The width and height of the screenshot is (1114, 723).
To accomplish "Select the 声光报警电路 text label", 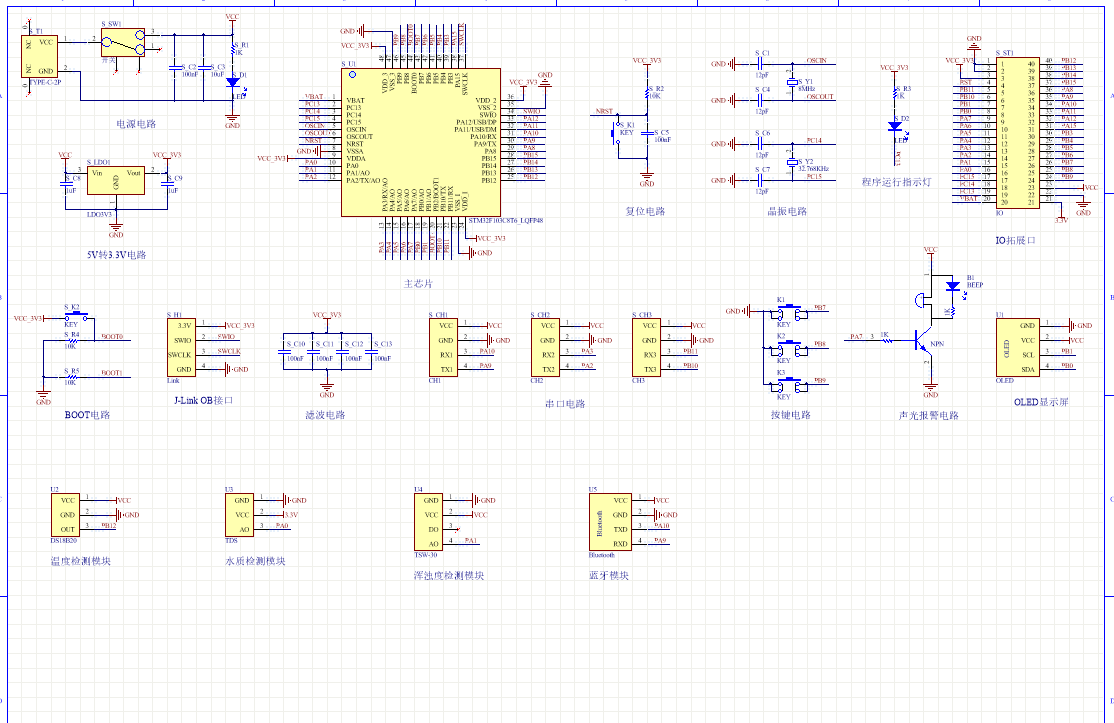I will 928,416.
